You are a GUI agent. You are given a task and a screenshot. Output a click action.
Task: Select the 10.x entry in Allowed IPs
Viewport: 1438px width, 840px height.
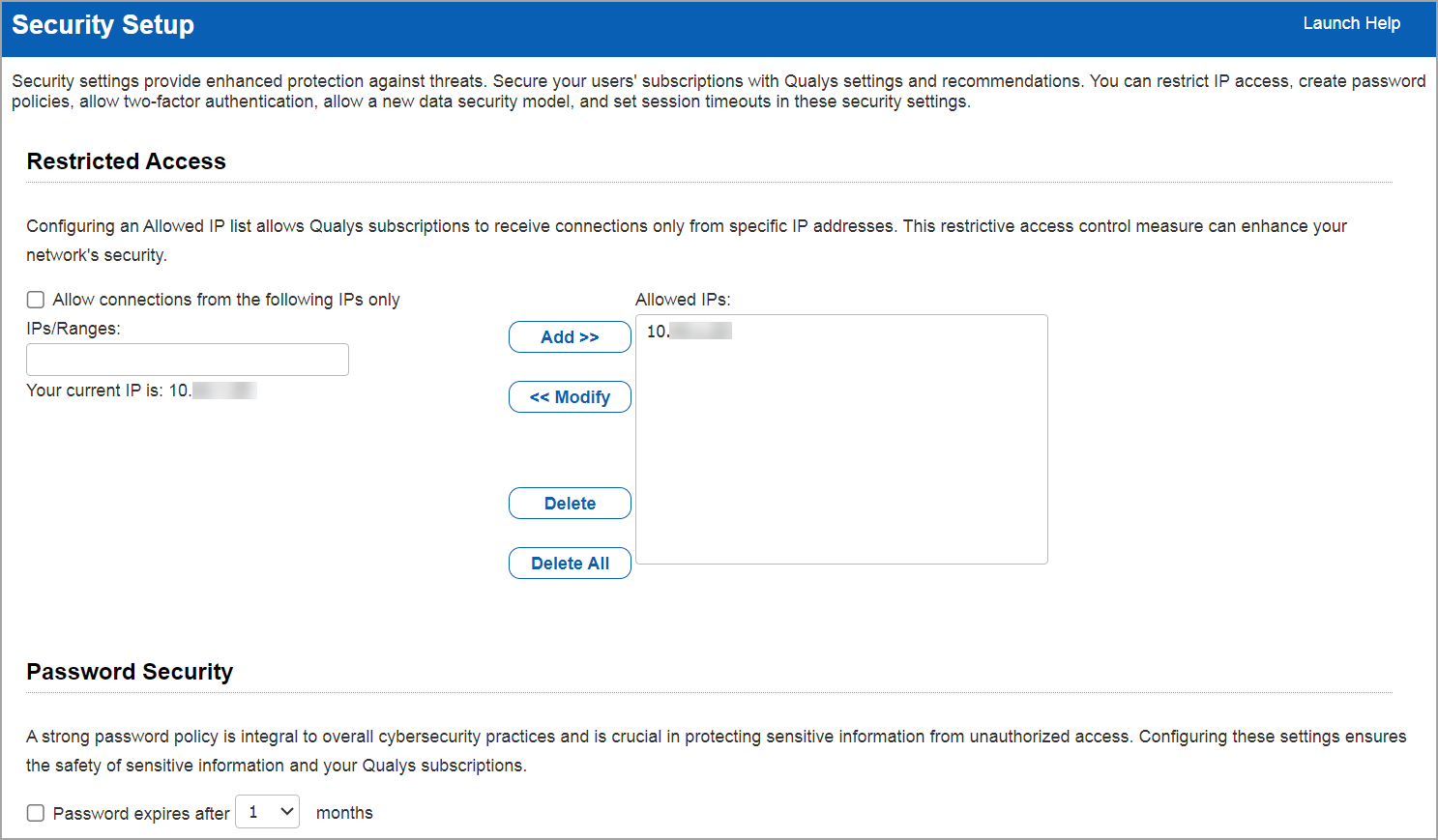(x=689, y=332)
